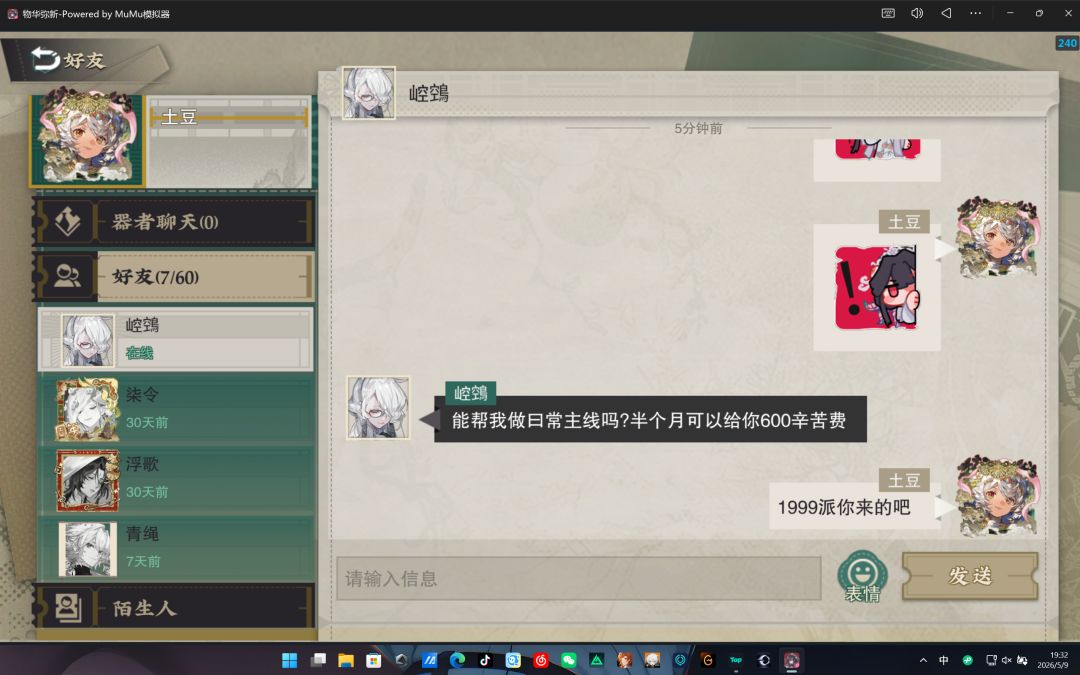
Task: Click the 请输入信息 message input field
Action: coord(579,578)
